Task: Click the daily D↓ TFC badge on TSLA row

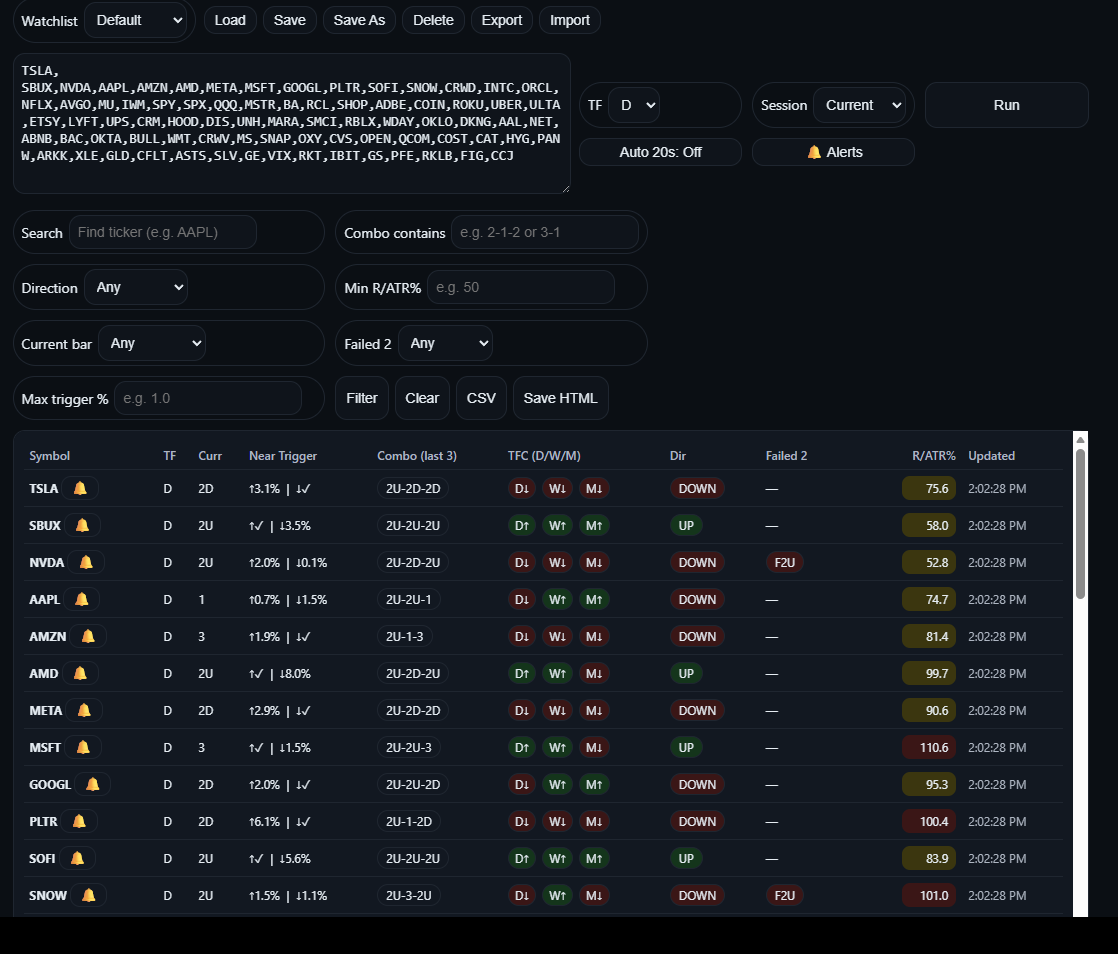Action: click(521, 488)
